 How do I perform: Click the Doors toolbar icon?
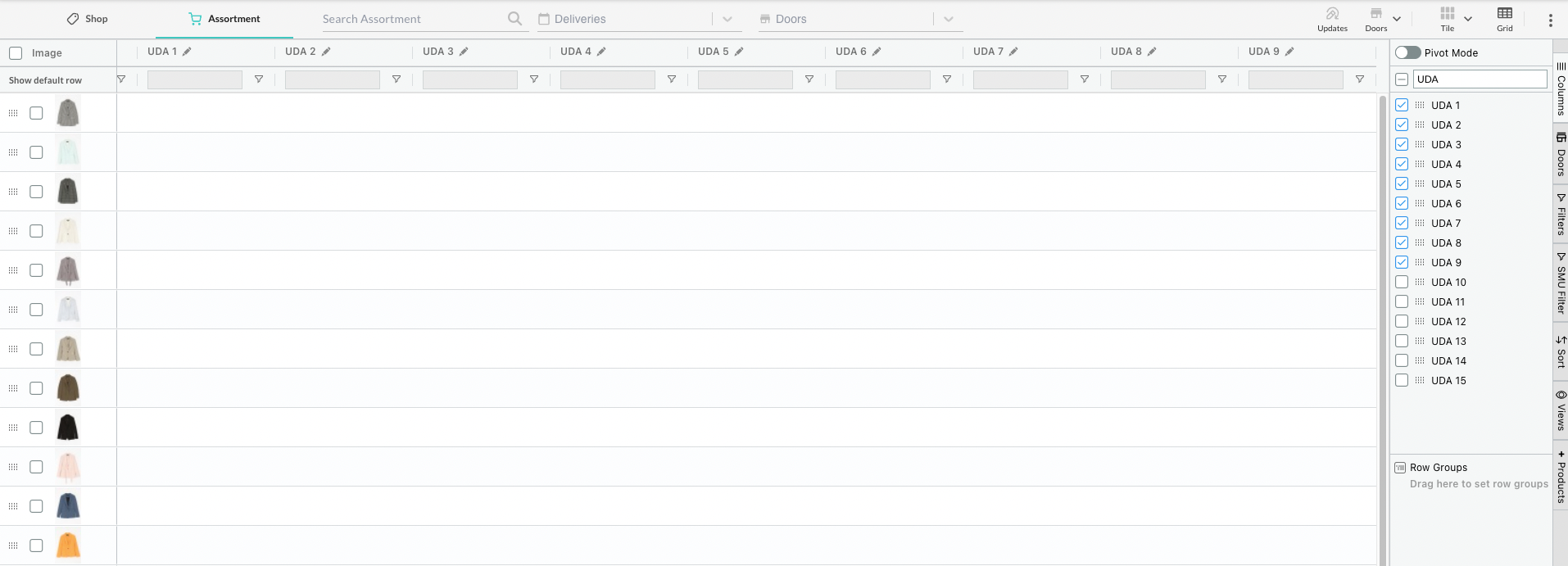click(1376, 19)
